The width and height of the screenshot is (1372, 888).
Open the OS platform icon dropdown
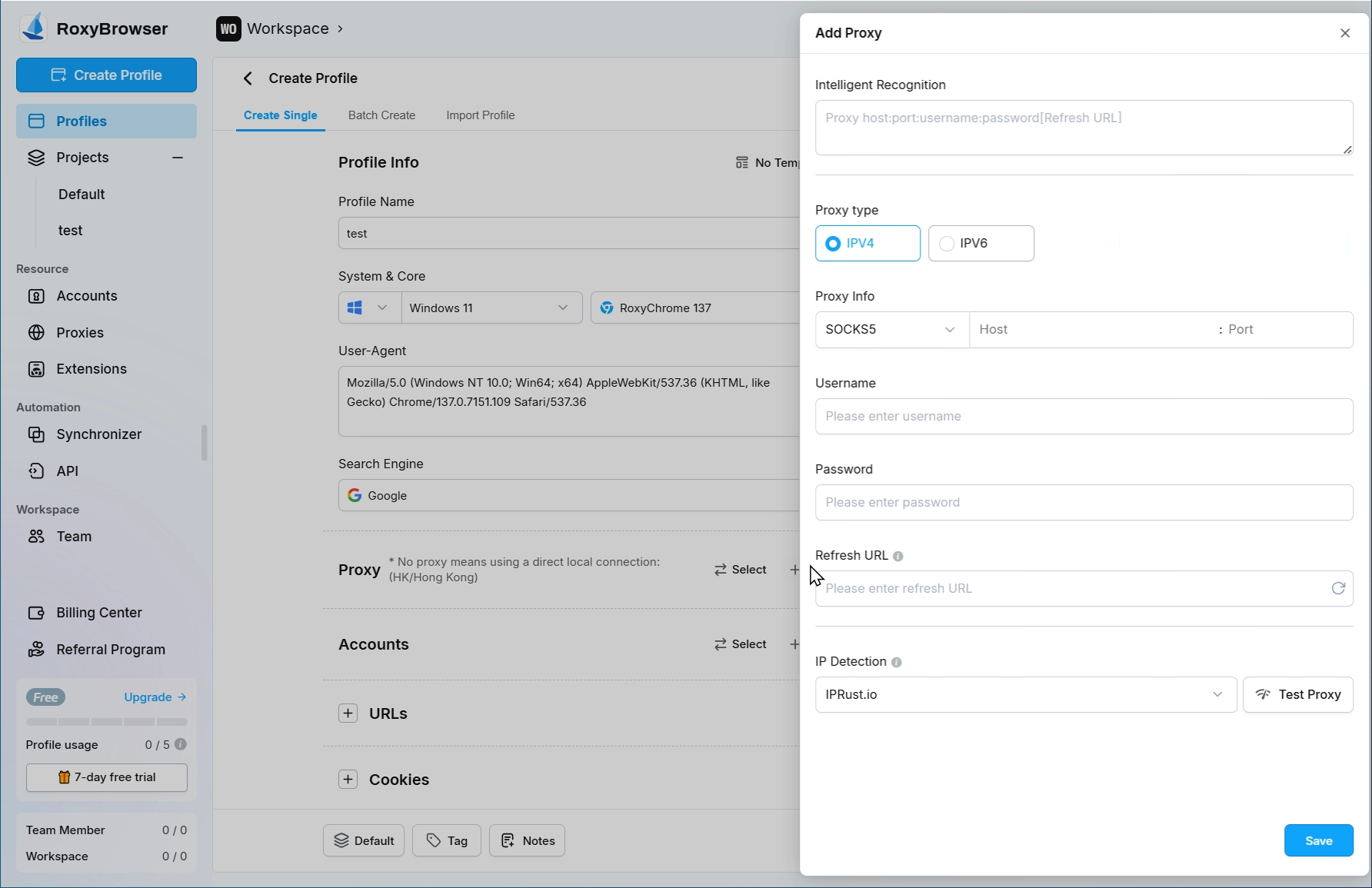pos(370,308)
